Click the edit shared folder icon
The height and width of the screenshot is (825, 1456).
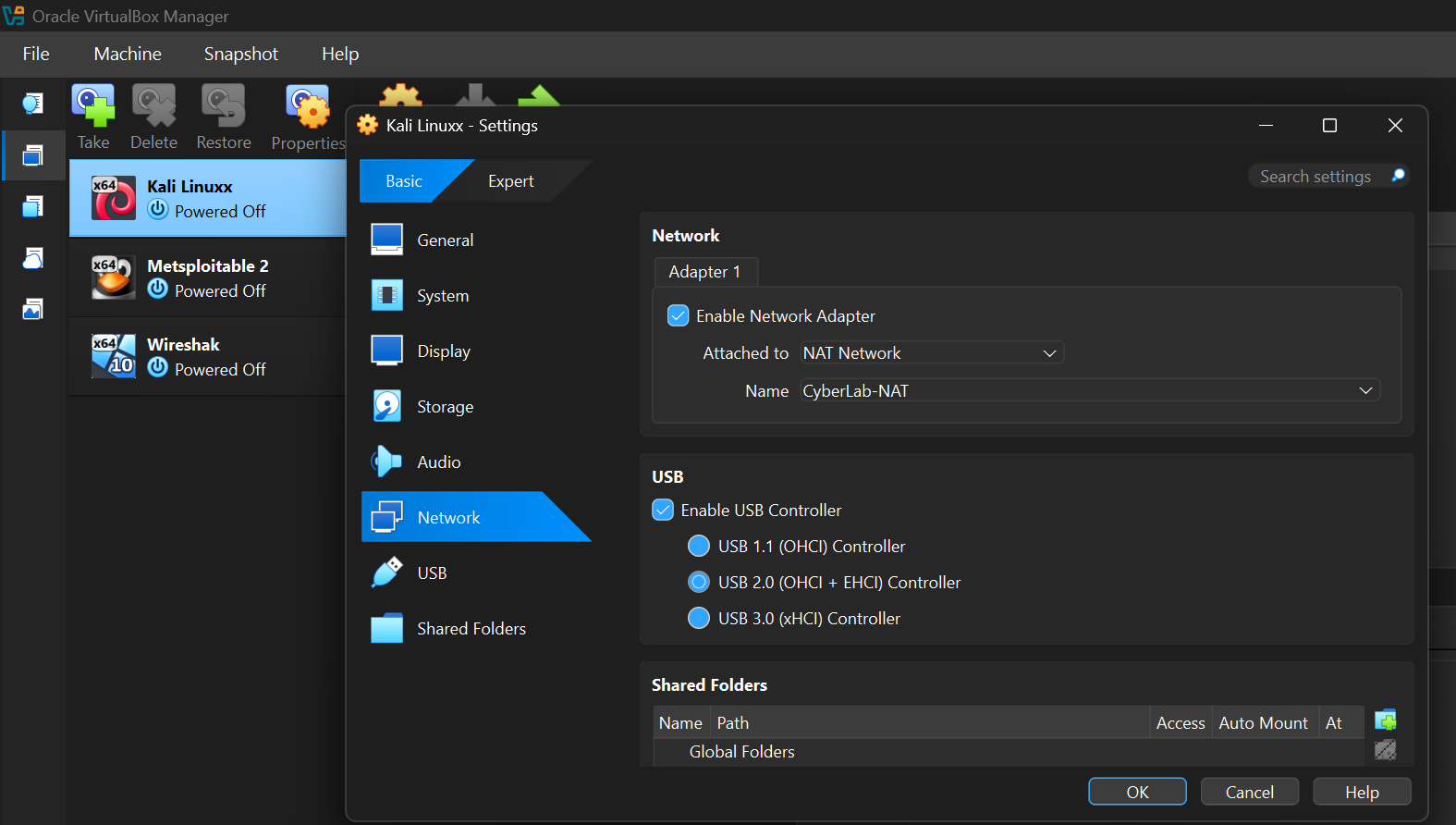tap(1385, 749)
